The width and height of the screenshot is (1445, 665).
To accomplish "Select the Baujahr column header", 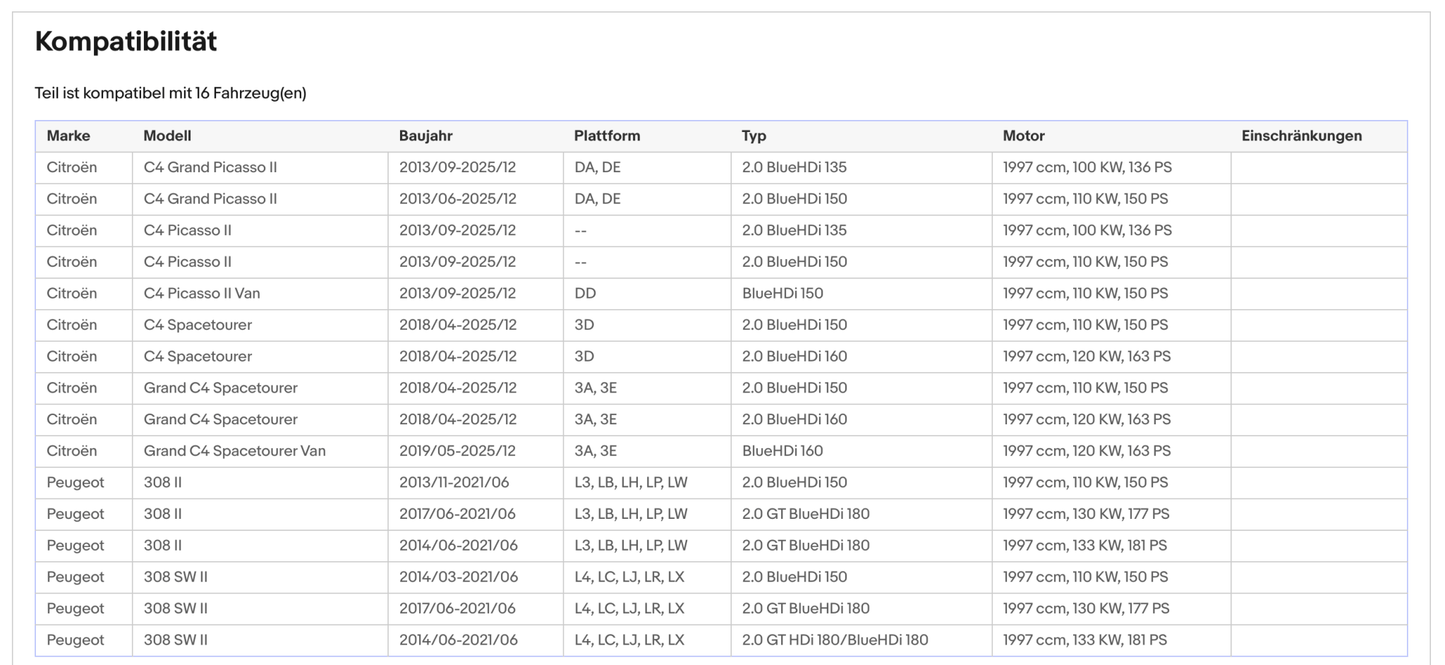I will point(425,136).
